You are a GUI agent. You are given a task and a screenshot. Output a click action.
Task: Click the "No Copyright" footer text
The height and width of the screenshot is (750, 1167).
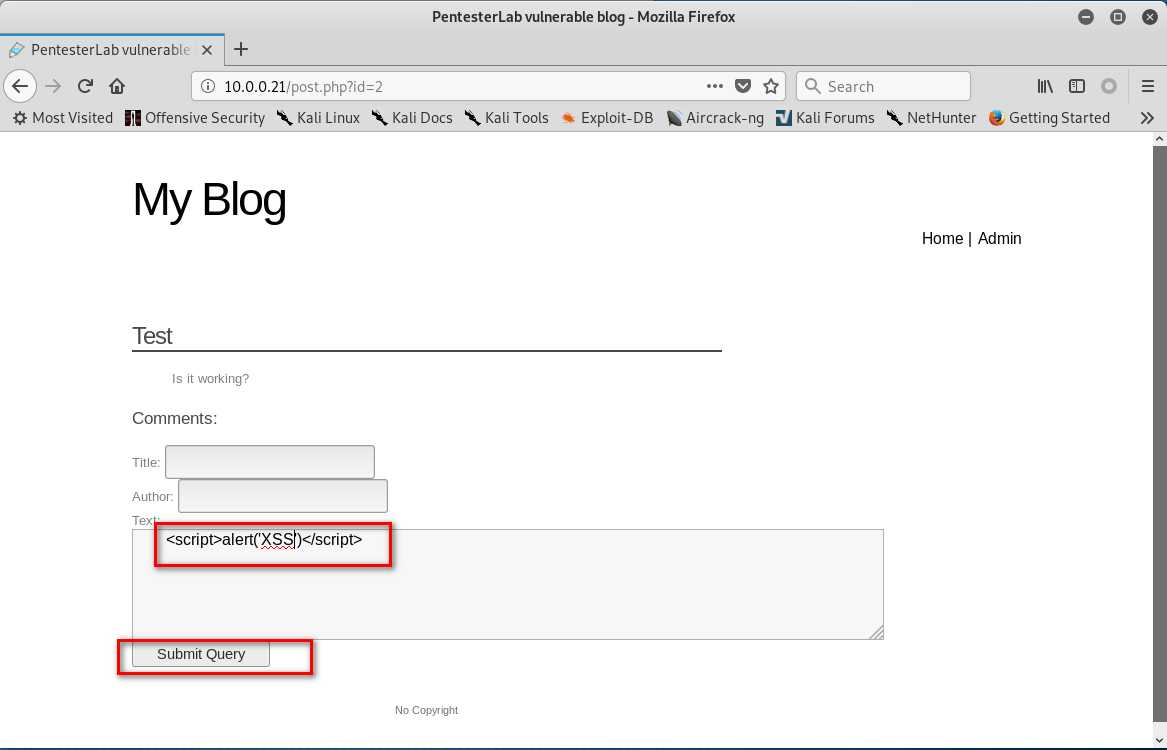(x=426, y=711)
